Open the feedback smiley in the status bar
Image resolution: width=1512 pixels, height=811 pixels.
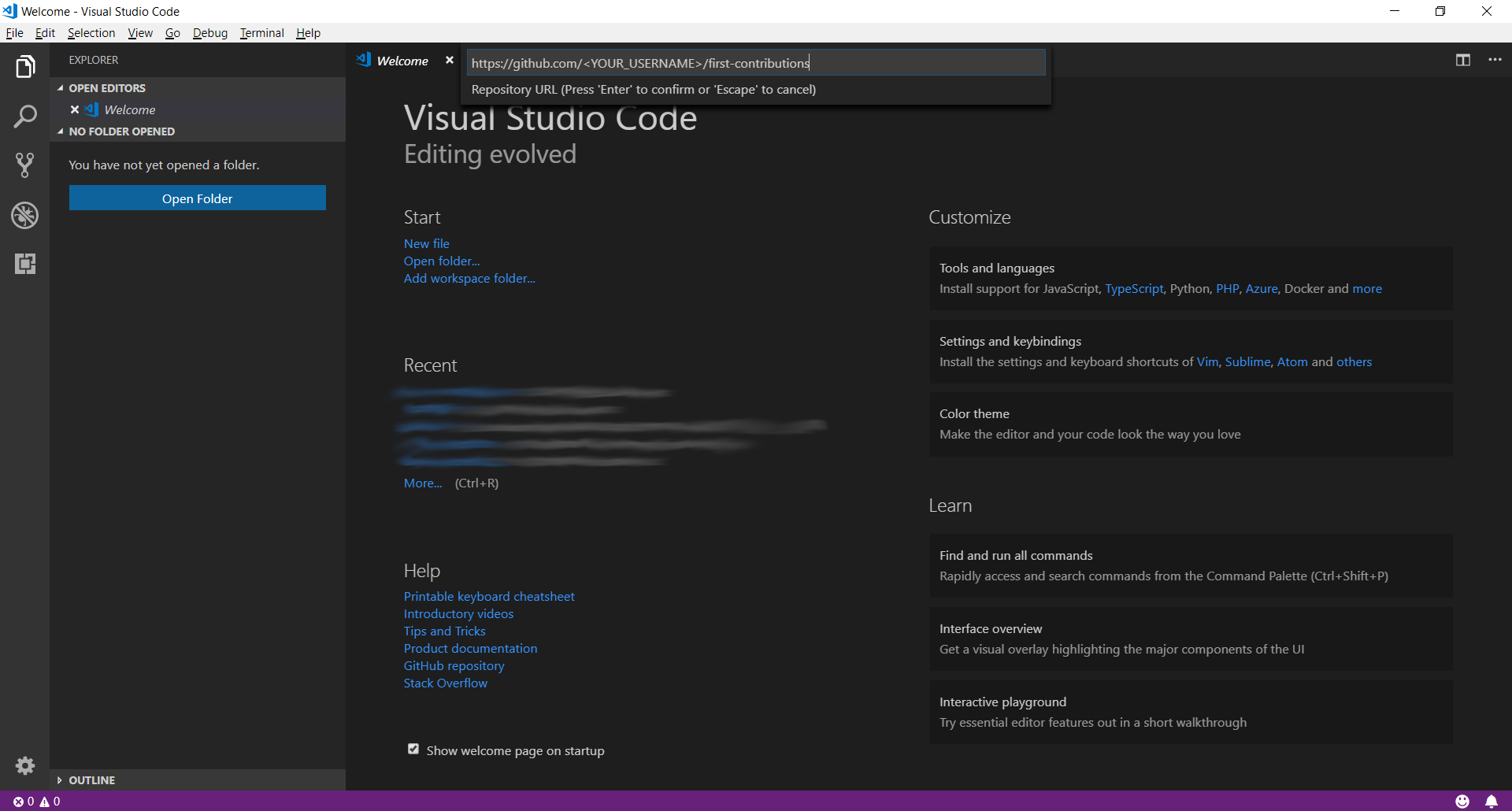pyautogui.click(x=1462, y=801)
